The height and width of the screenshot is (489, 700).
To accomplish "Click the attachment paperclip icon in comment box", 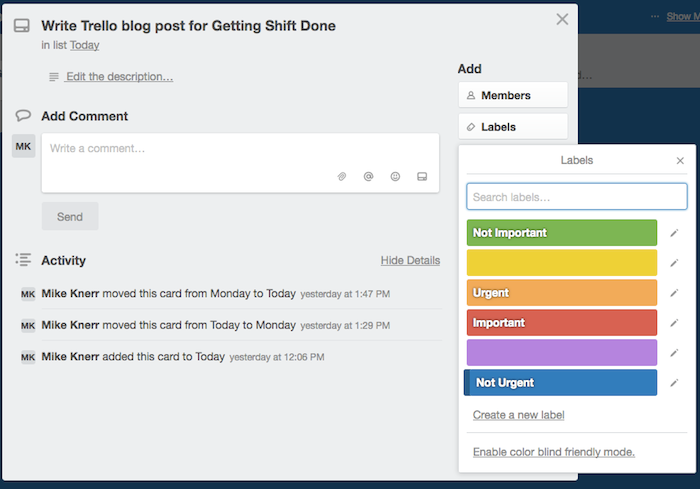I will 342,176.
